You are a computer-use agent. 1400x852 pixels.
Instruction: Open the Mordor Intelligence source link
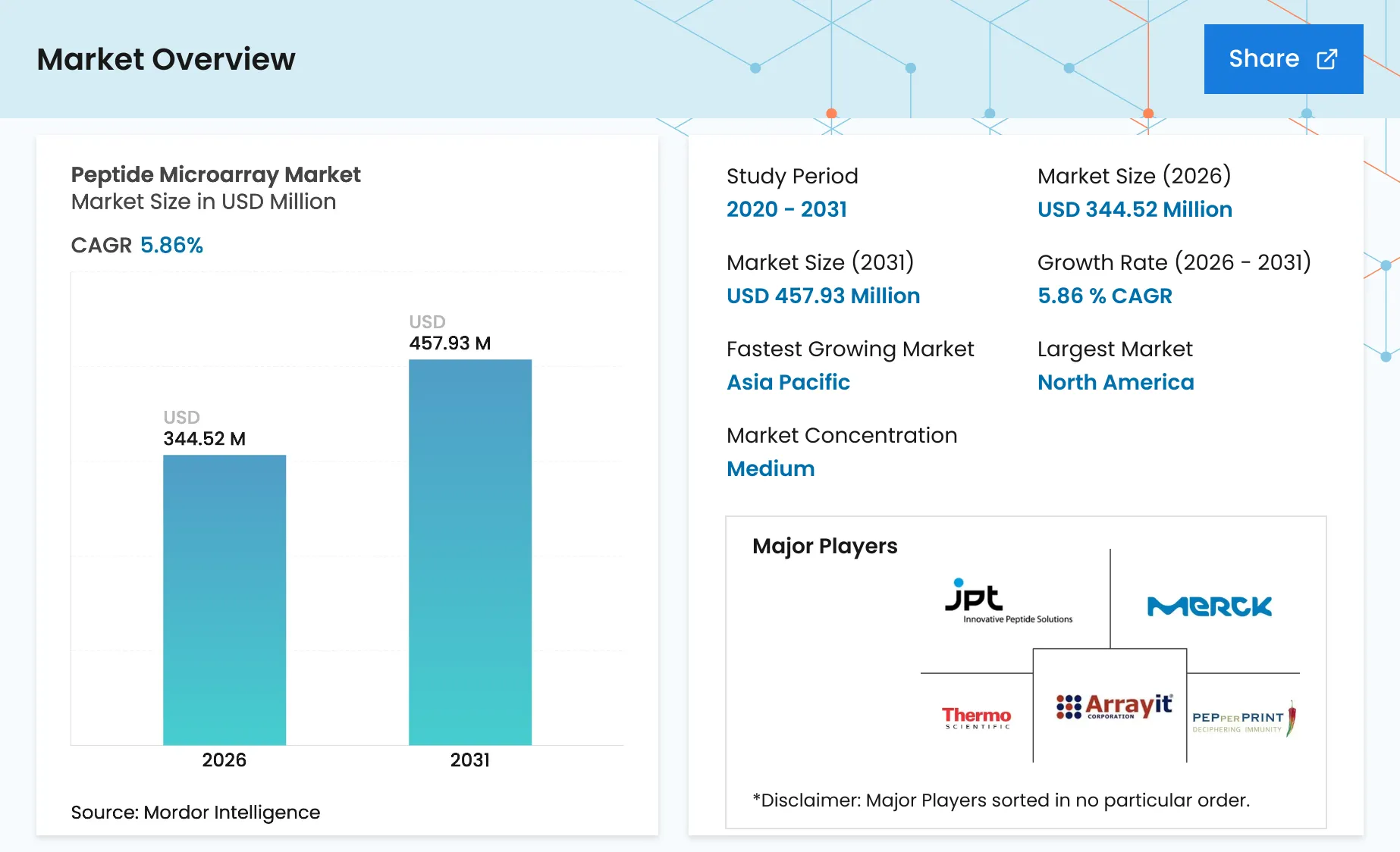tap(195, 812)
